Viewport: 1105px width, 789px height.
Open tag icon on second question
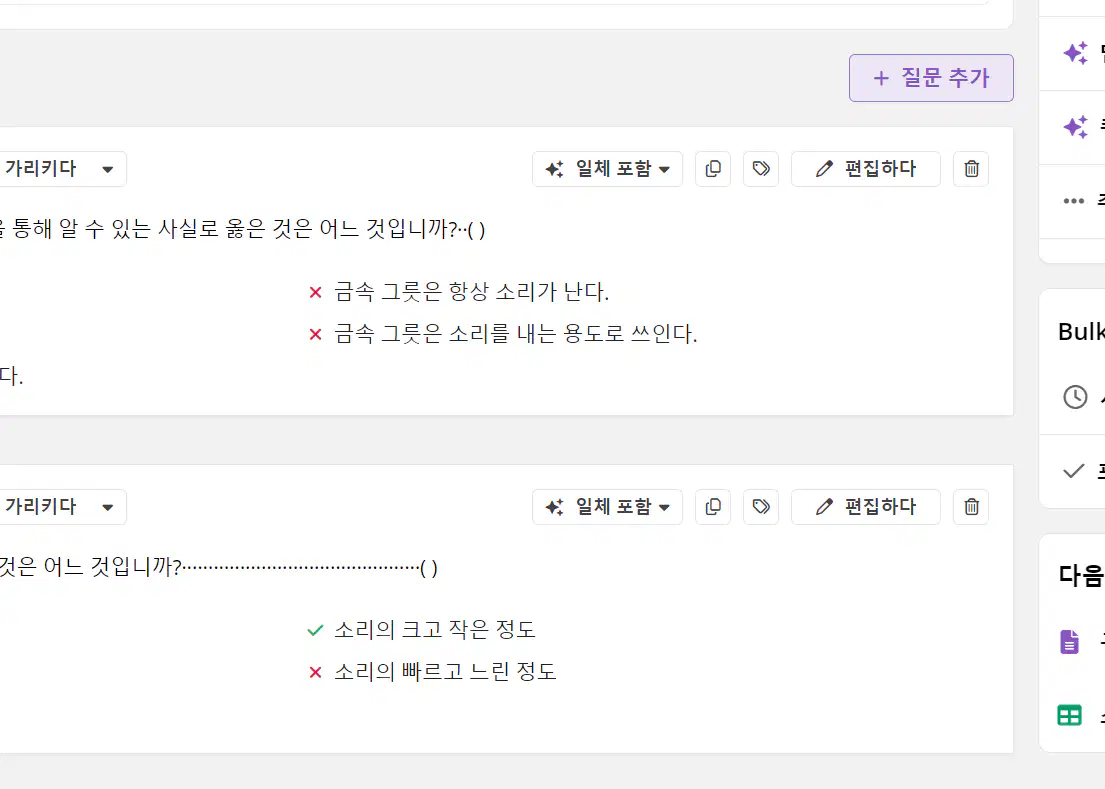pos(760,507)
